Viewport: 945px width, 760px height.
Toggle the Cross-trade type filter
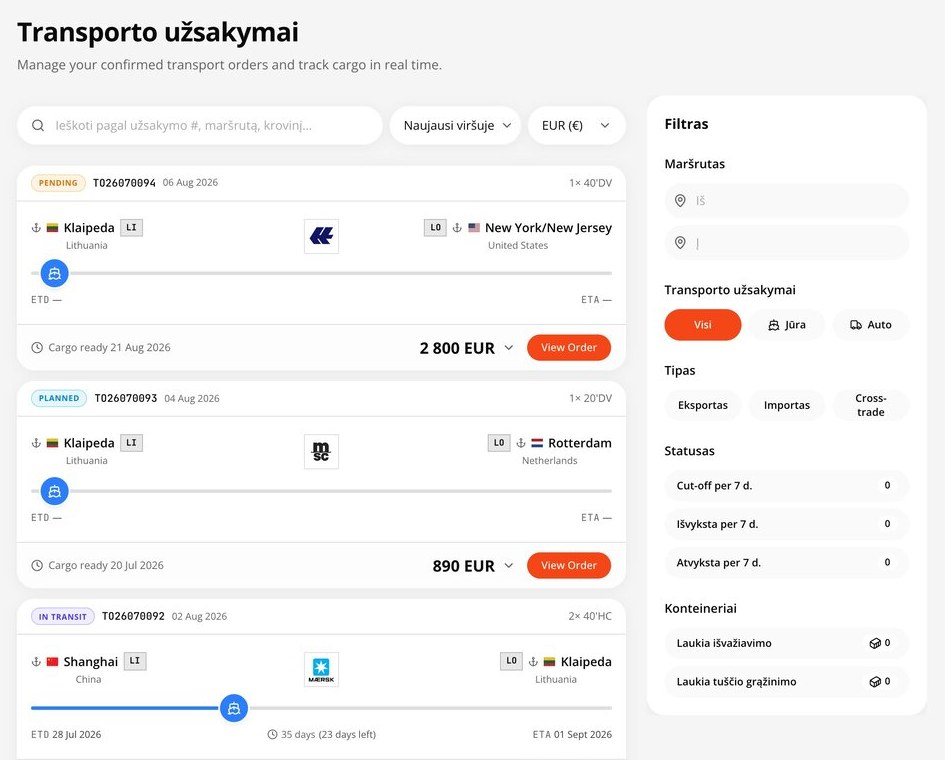pyautogui.click(x=871, y=406)
